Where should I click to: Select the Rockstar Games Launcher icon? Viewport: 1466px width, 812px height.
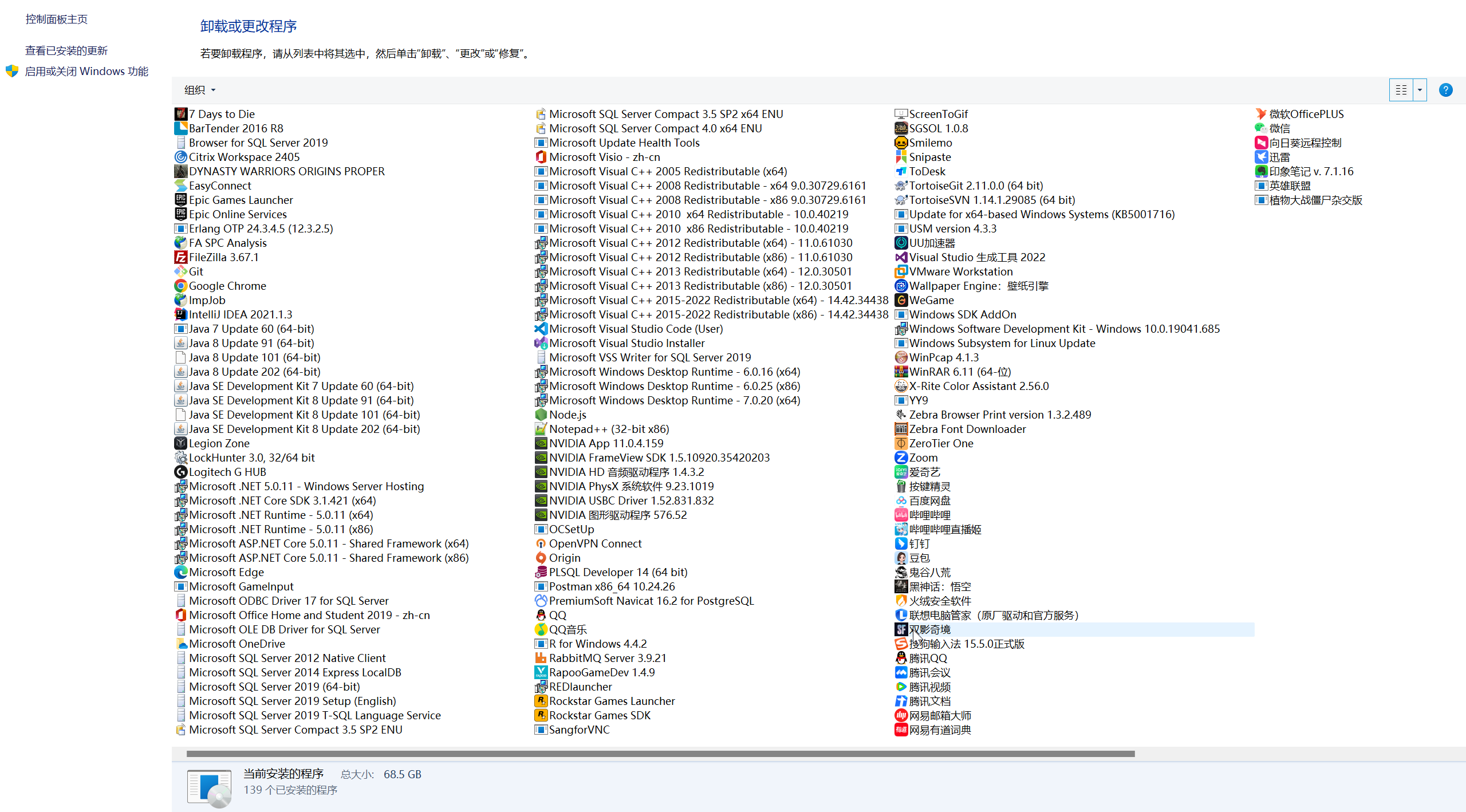pos(541,701)
